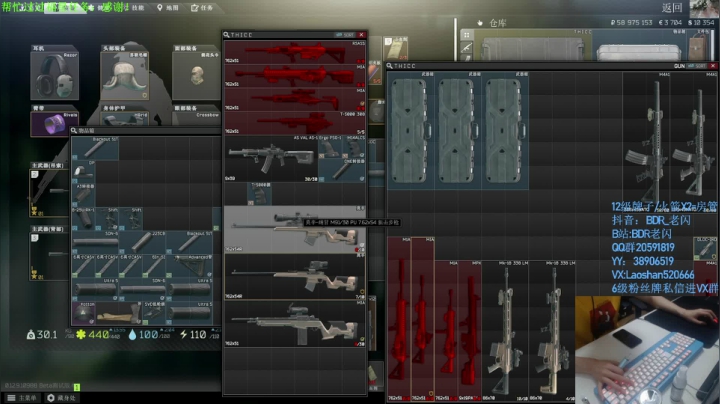The height and width of the screenshot is (404, 720).
Task: Select the weapon in 主武器(背部) back slot
Action: pyautogui.click(x=49, y=256)
